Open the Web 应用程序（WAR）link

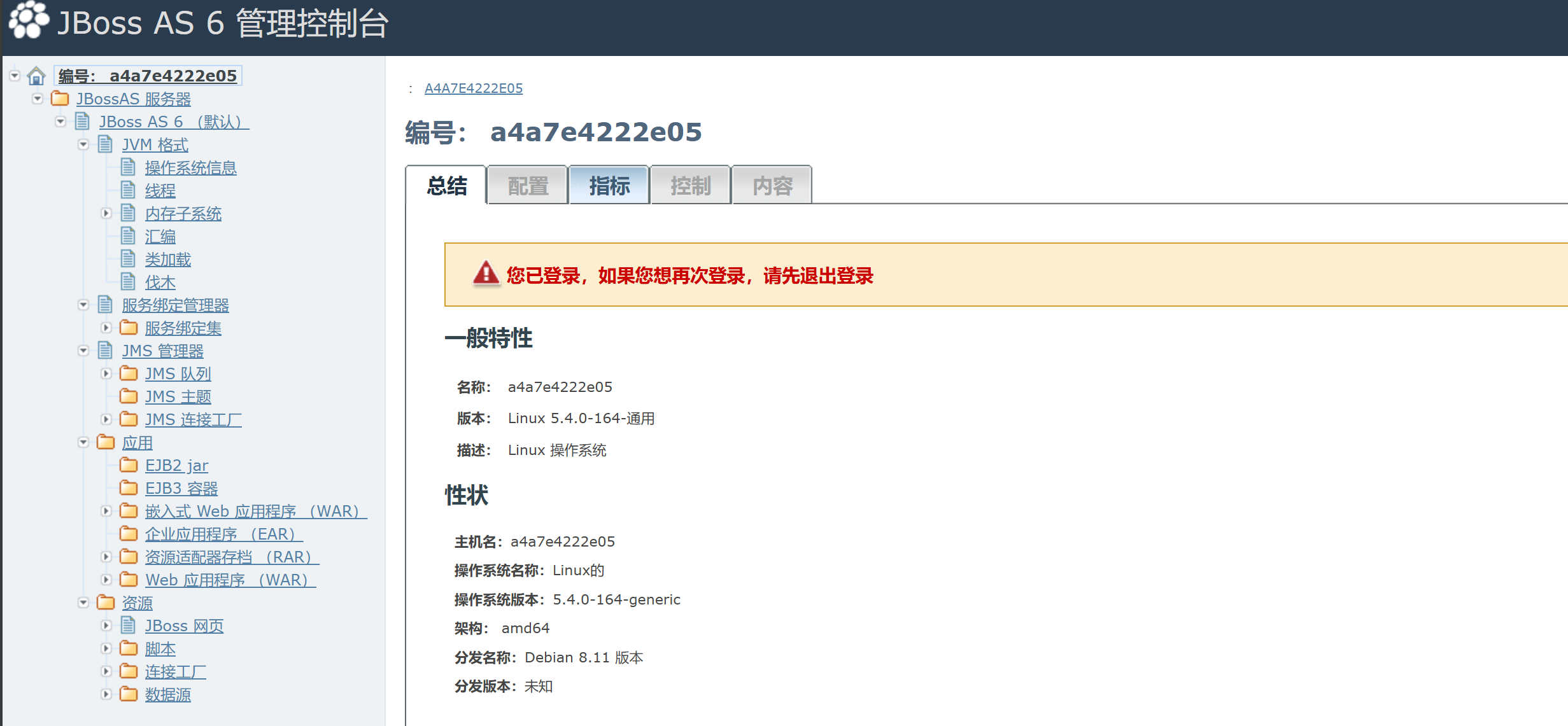[230, 580]
